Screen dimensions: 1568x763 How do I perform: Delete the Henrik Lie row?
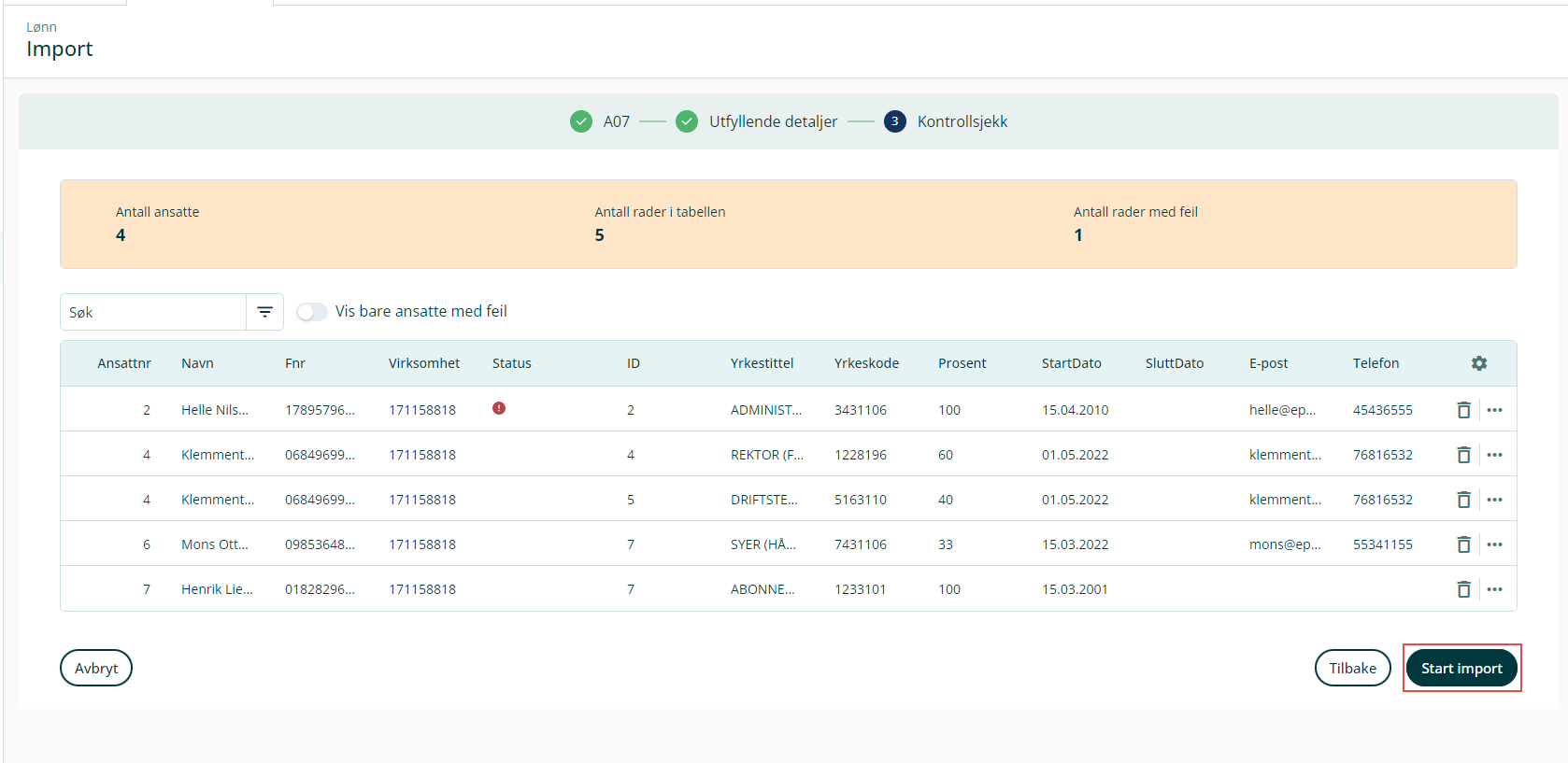tap(1463, 589)
